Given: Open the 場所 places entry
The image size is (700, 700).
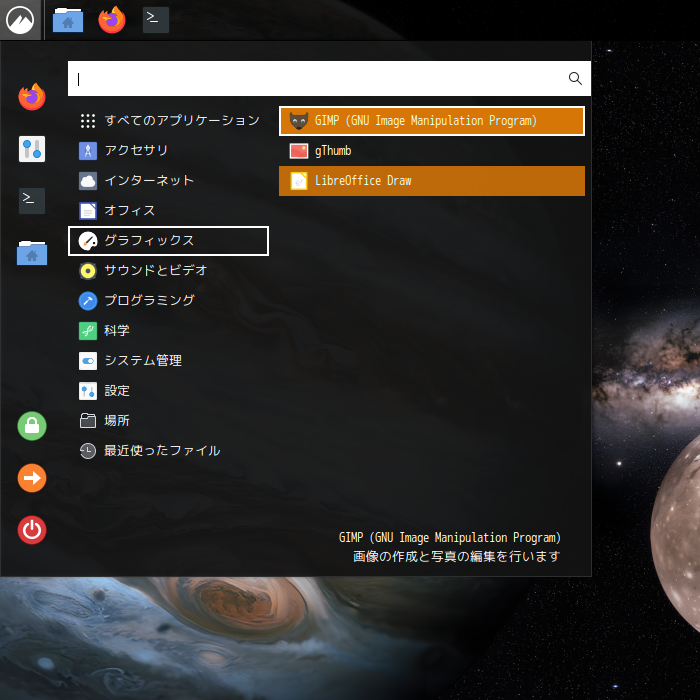Looking at the screenshot, I should (x=168, y=421).
